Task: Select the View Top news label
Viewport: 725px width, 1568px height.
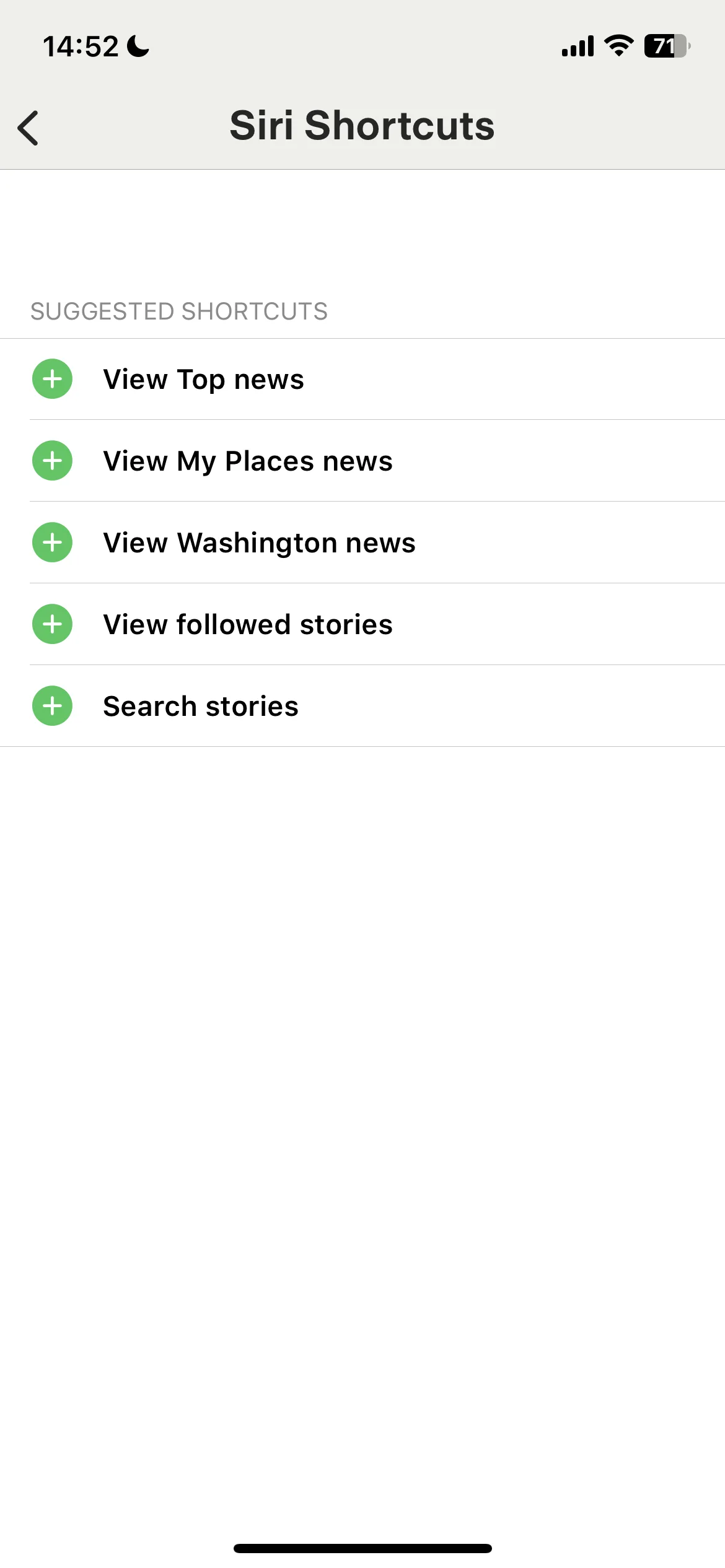Action: pos(203,380)
